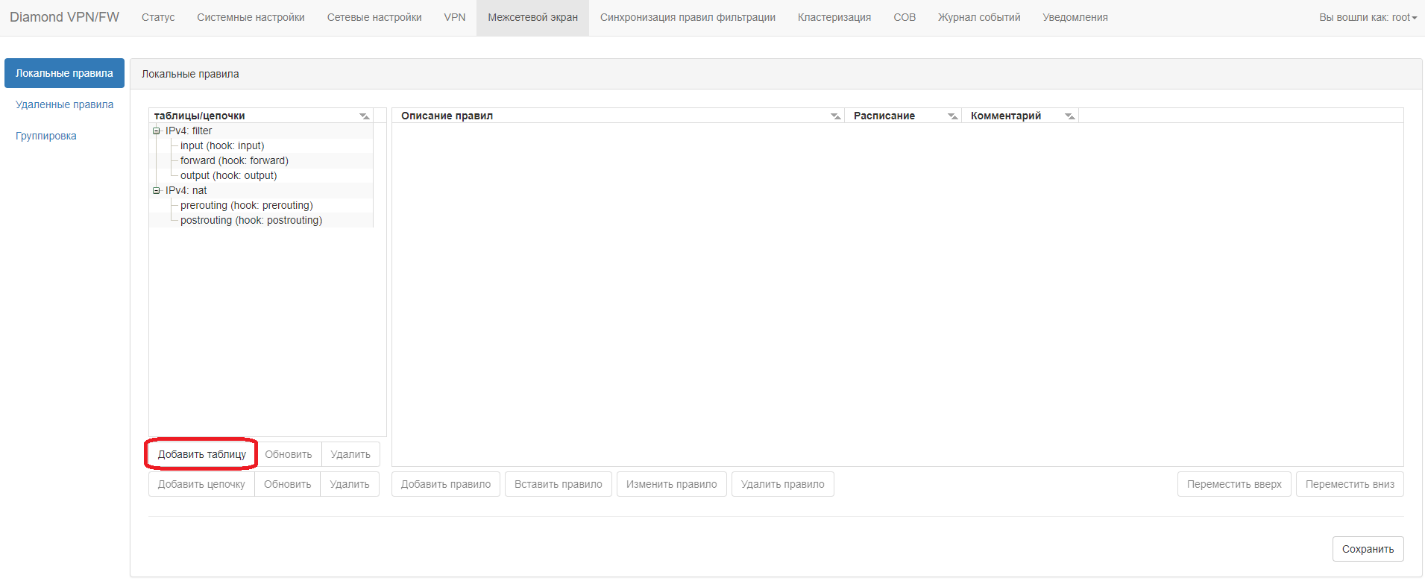The height and width of the screenshot is (581, 1425).
Task: Click the Переместить вверх button
Action: click(1234, 484)
